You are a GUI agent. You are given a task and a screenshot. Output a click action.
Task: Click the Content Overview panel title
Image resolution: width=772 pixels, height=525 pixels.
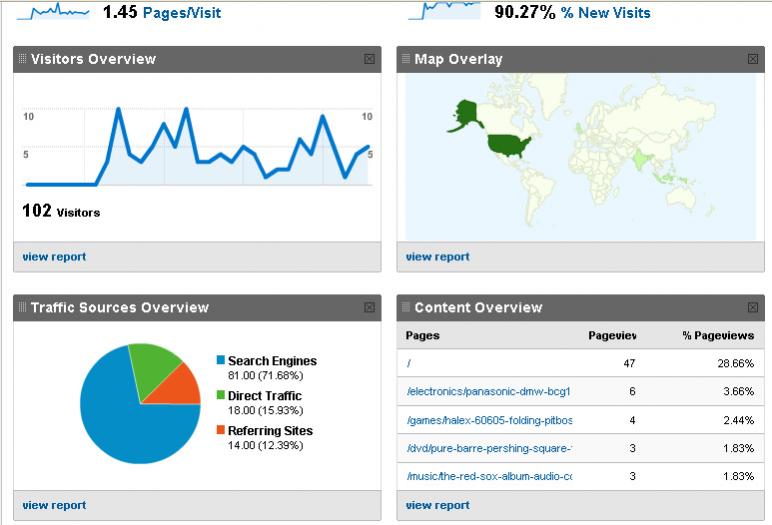pos(478,308)
